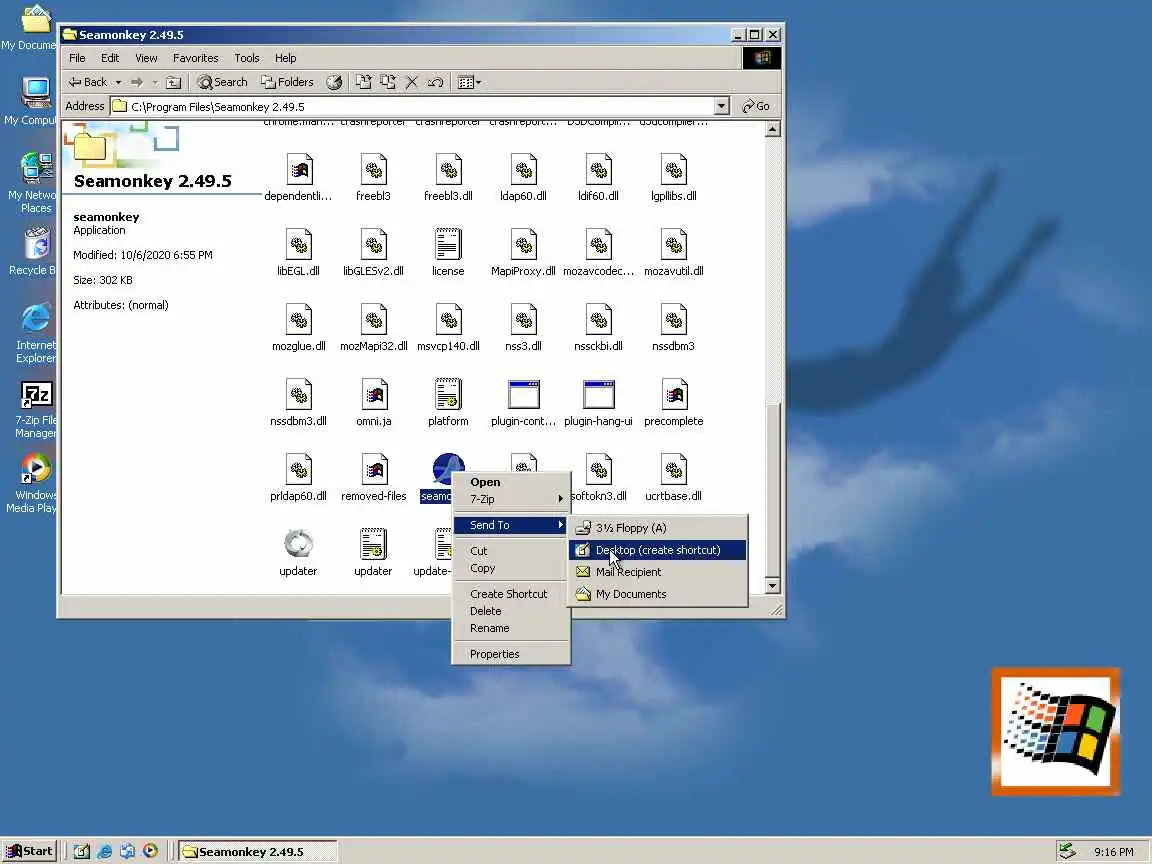Choose 3½ Floppy (A) destination
The width and height of the screenshot is (1152, 864).
(658, 528)
